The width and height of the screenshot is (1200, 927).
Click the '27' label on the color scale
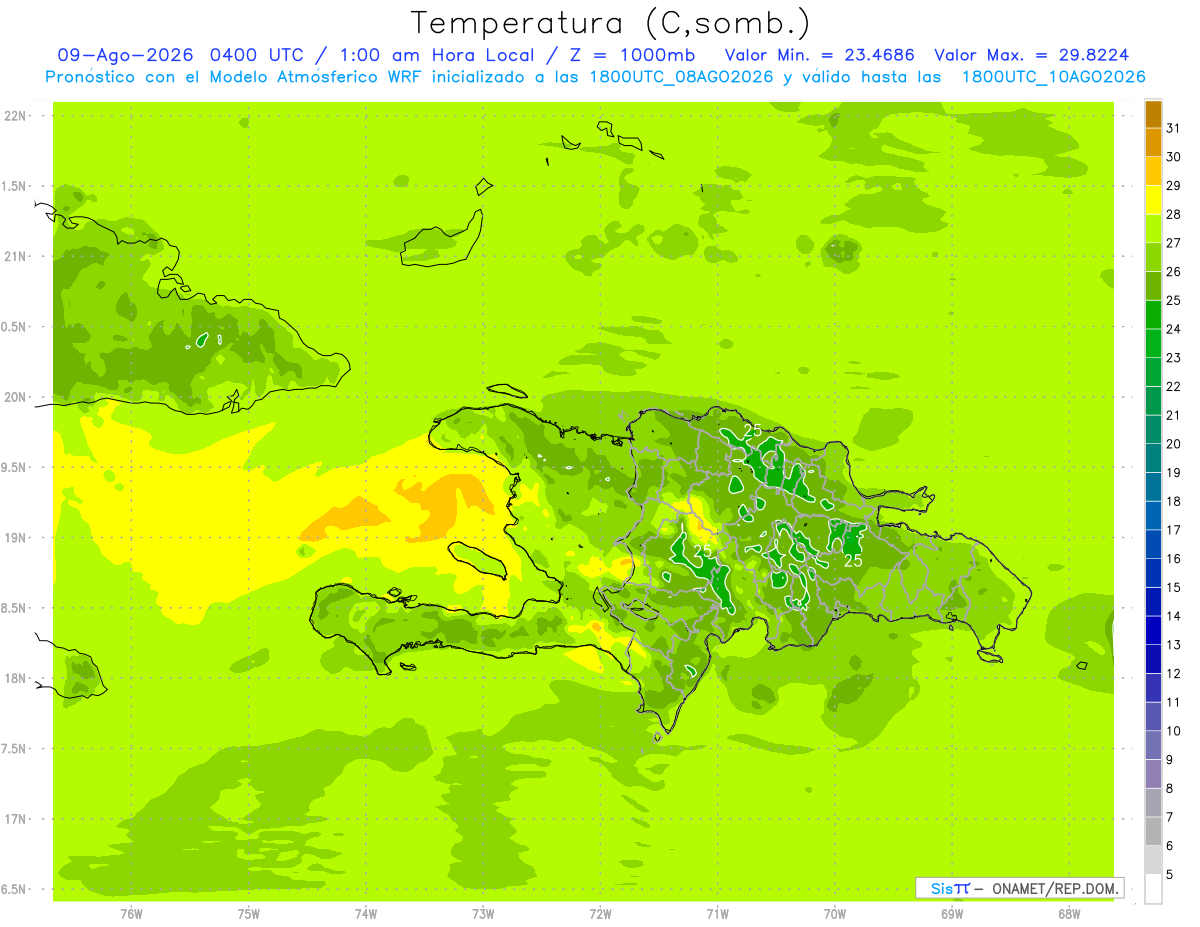point(1174,243)
